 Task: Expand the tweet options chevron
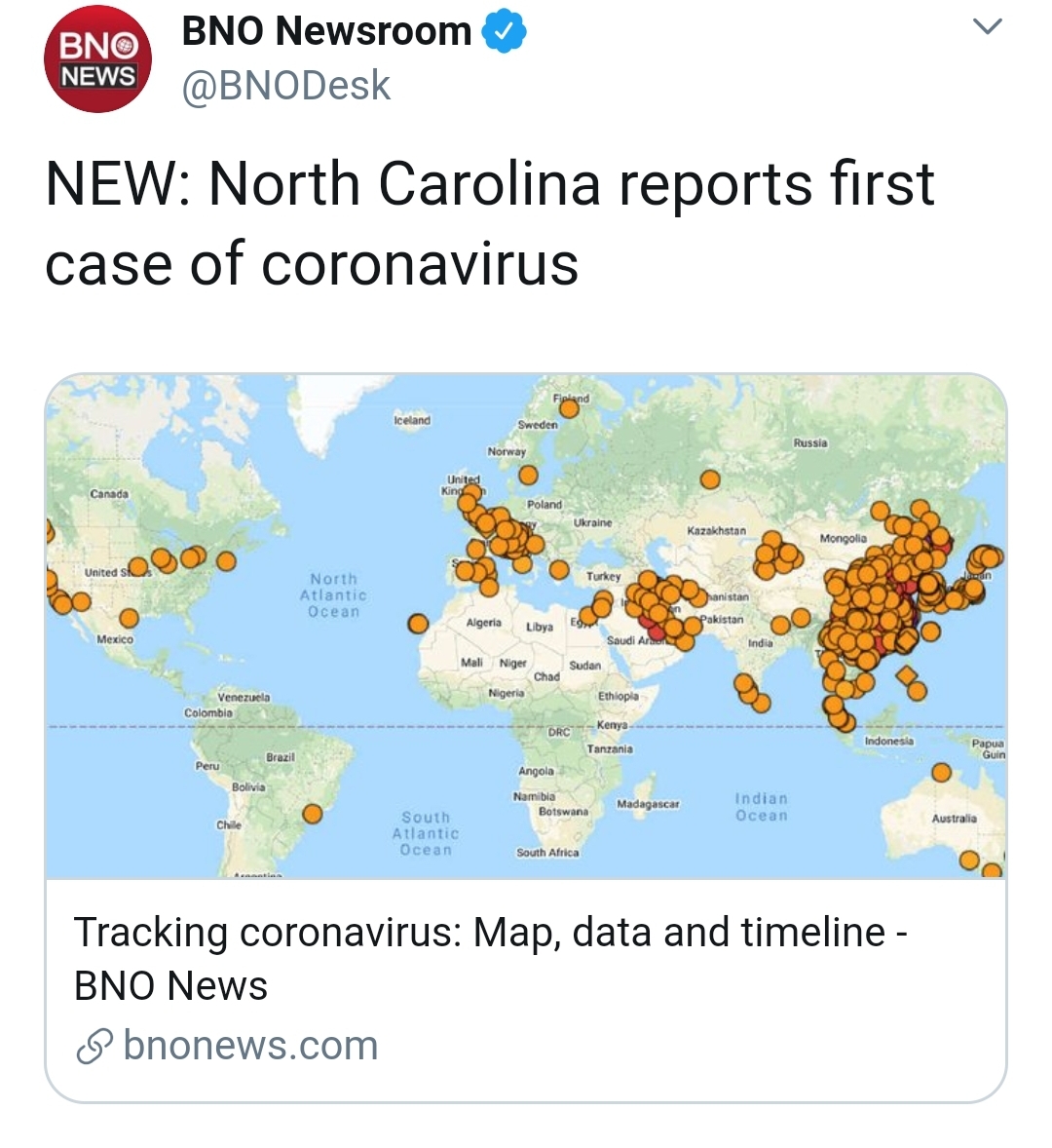coord(987,27)
